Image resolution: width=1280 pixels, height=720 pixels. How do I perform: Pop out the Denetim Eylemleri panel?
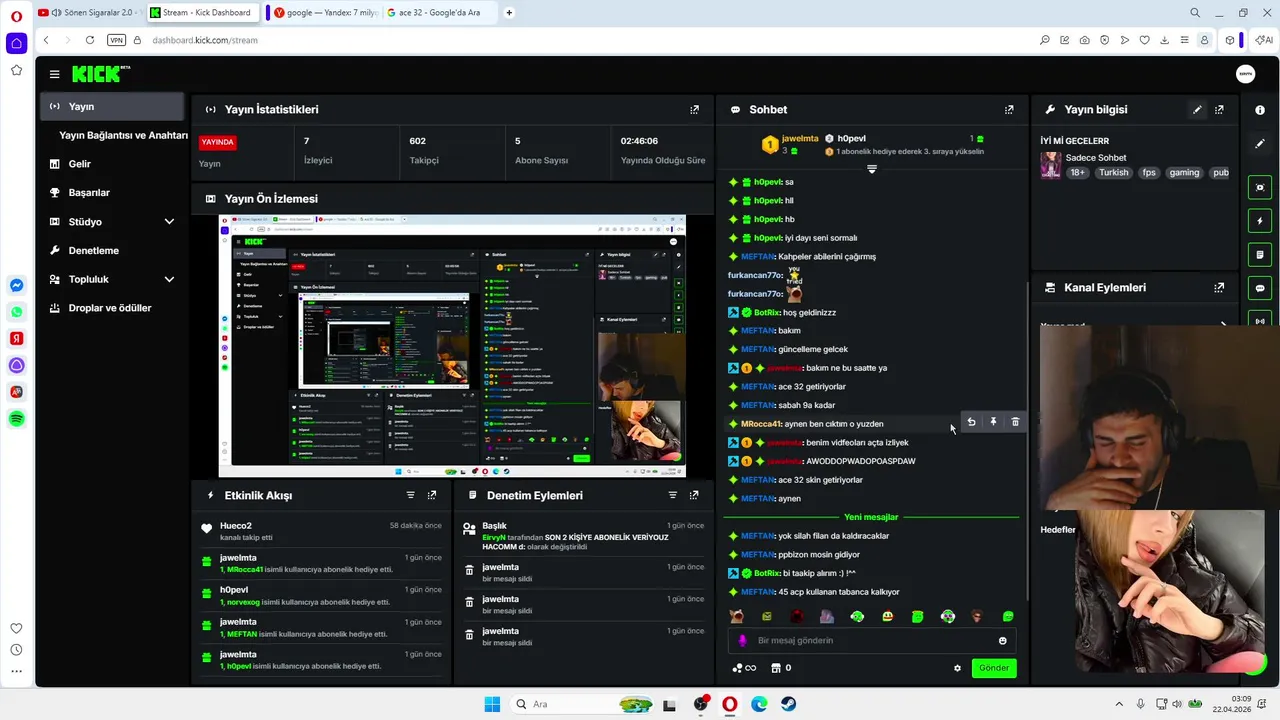[x=694, y=495]
